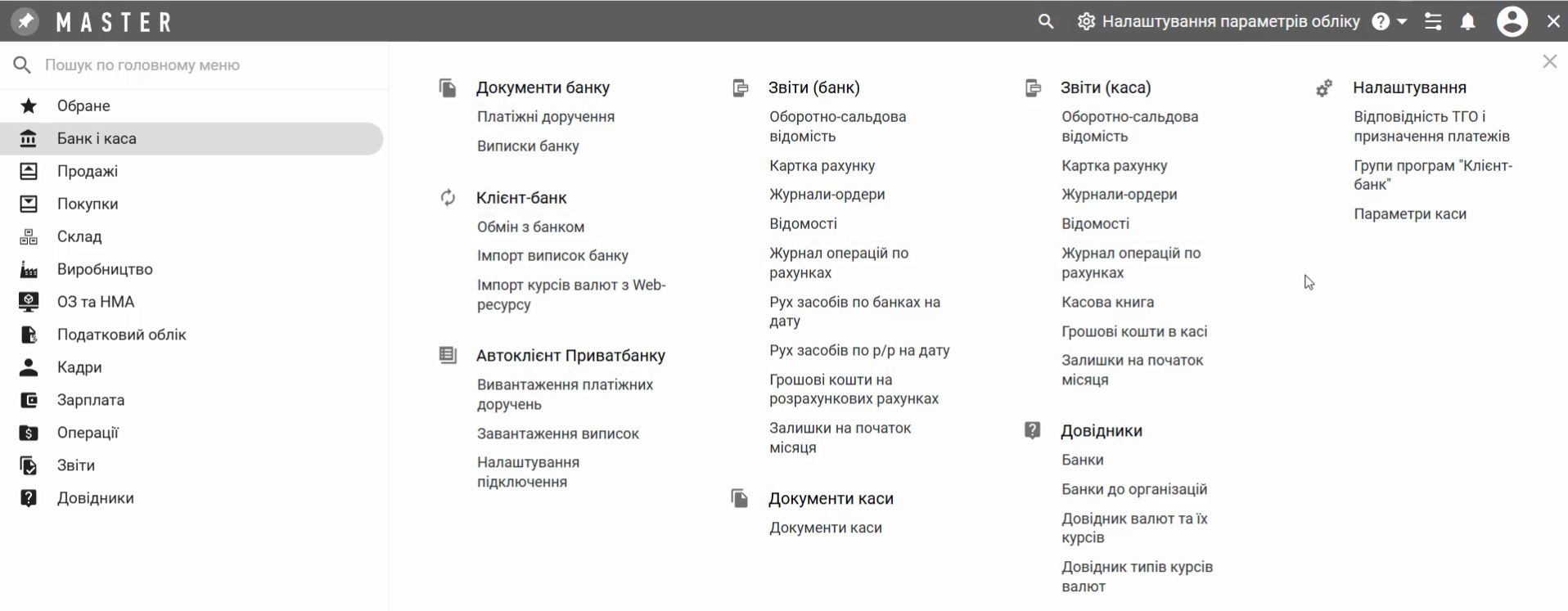This screenshot has height=611, width=1568.
Task: Open Імпорт курсів валют з Web-ресурсу
Action: click(x=571, y=294)
